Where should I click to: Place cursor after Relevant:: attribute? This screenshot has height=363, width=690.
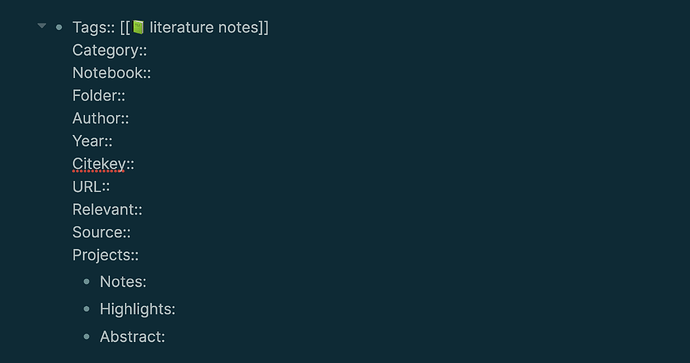(x=143, y=209)
